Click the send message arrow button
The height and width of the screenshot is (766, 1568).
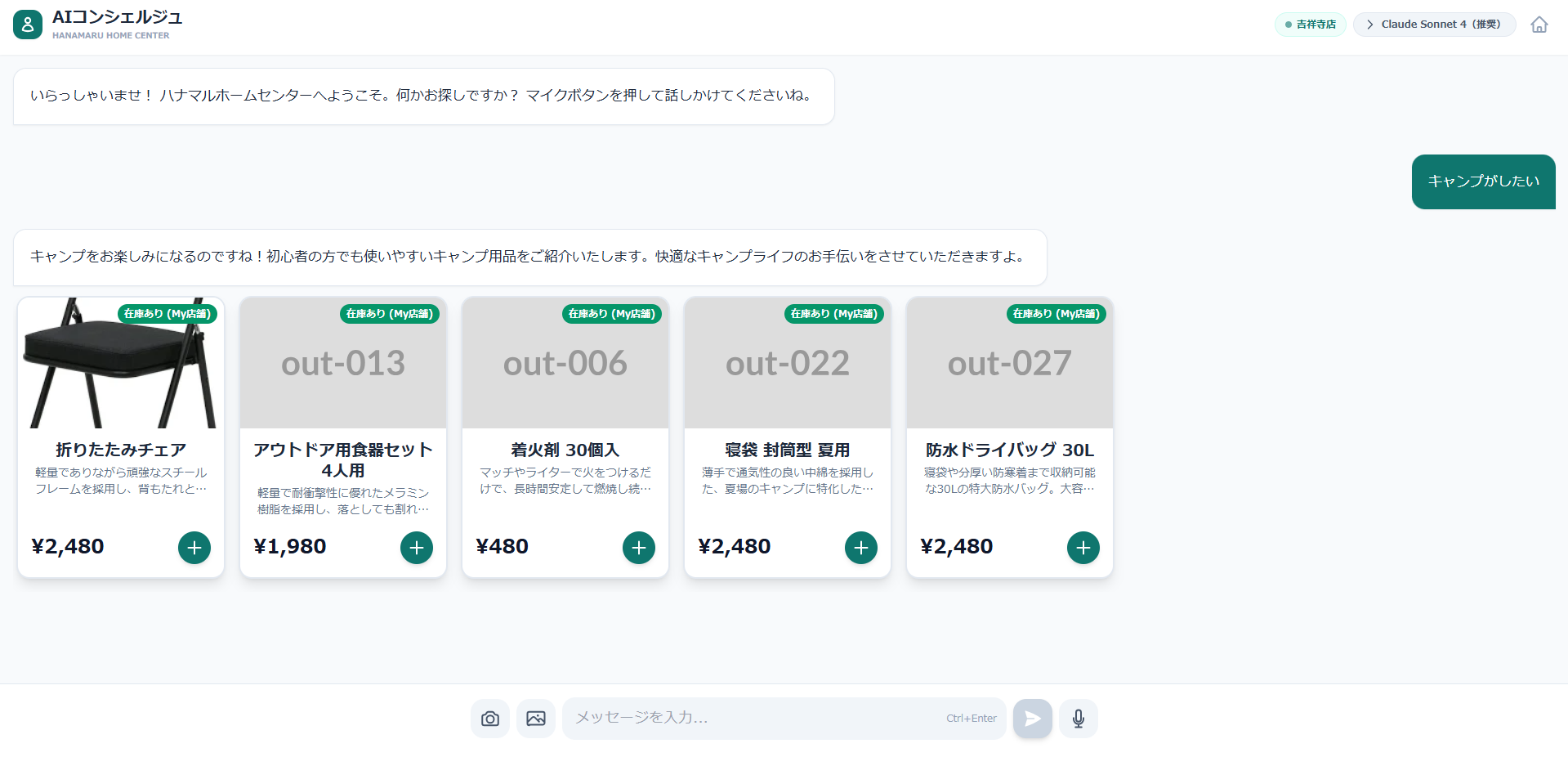[1033, 719]
